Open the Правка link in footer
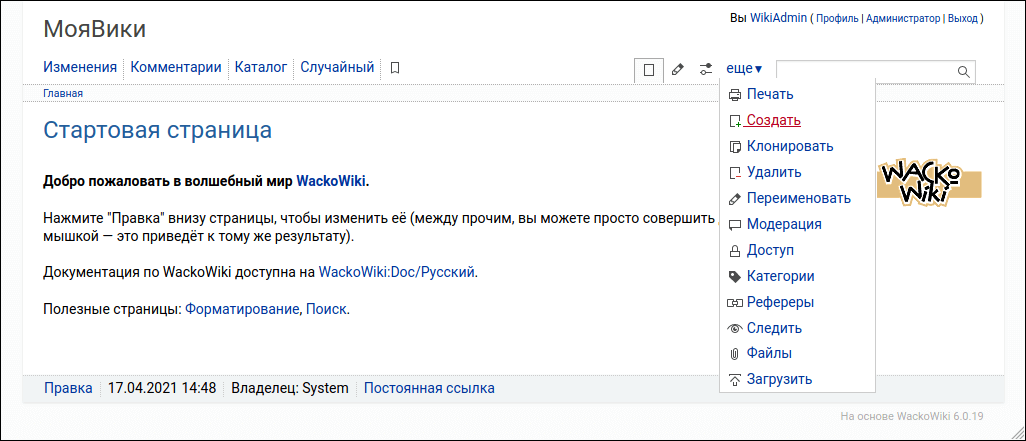Viewport: 1026px width, 441px height. tap(68, 388)
